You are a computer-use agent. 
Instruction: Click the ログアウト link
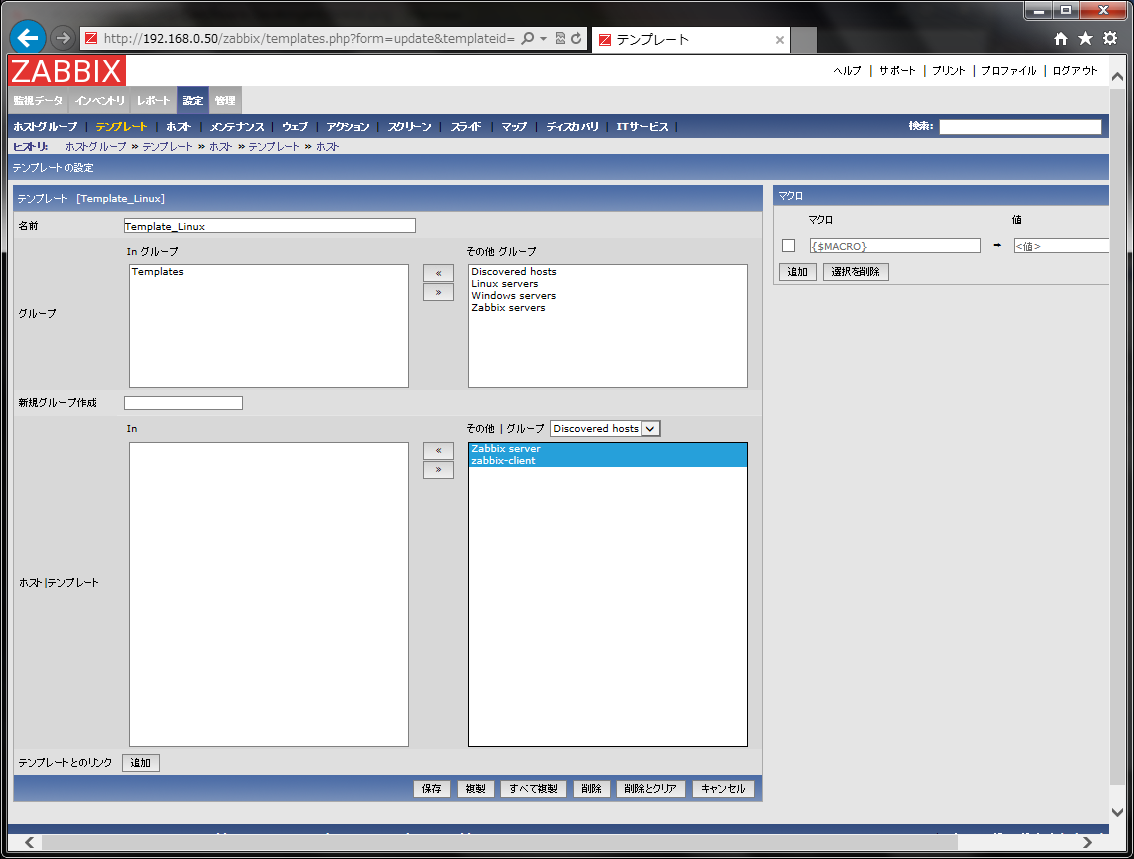pyautogui.click(x=1075, y=71)
